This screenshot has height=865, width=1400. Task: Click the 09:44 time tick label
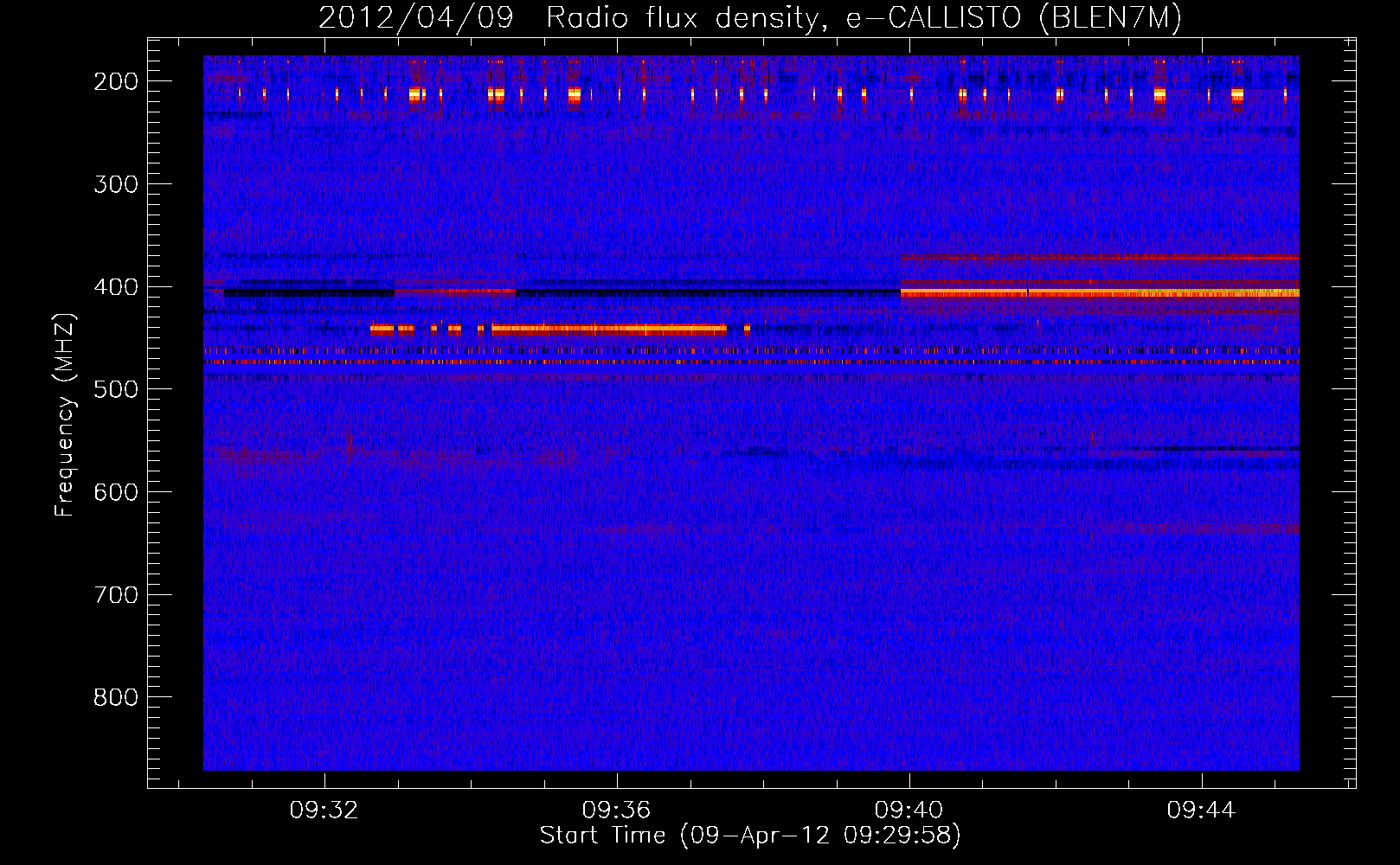[x=1201, y=811]
